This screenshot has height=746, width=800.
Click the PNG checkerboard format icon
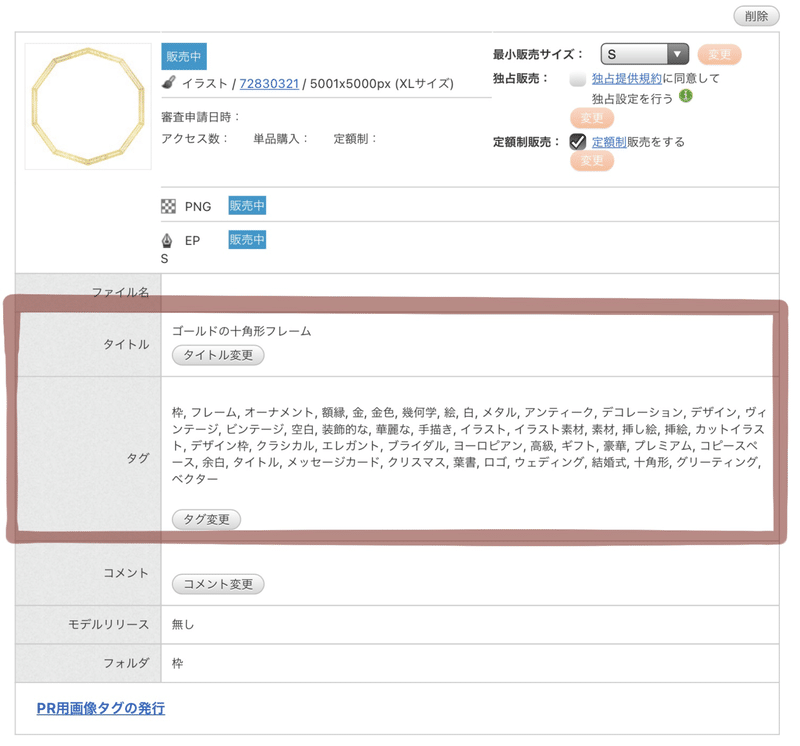point(168,206)
